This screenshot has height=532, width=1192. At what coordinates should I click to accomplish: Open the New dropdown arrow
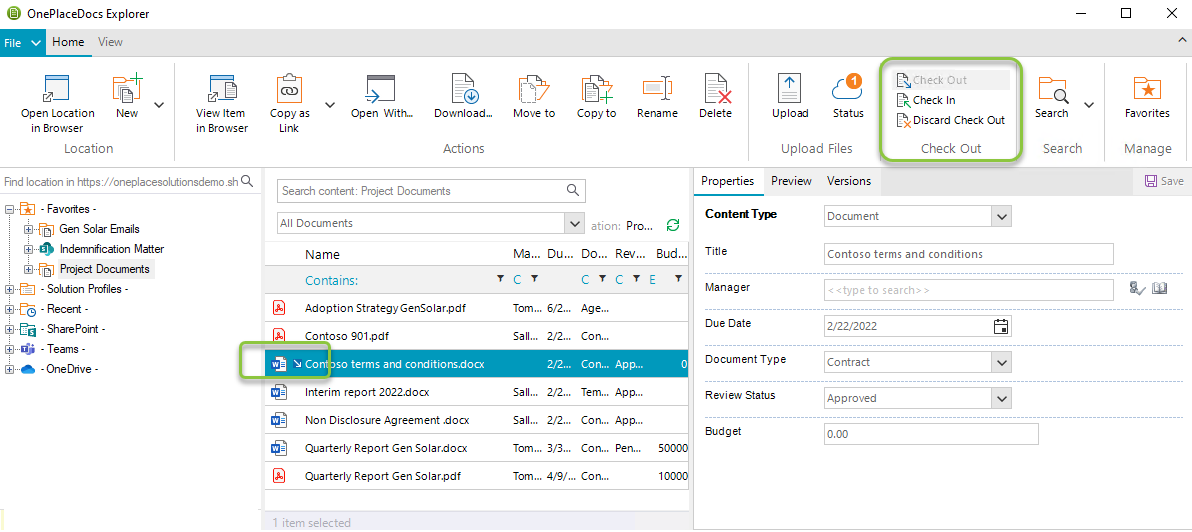tap(159, 105)
